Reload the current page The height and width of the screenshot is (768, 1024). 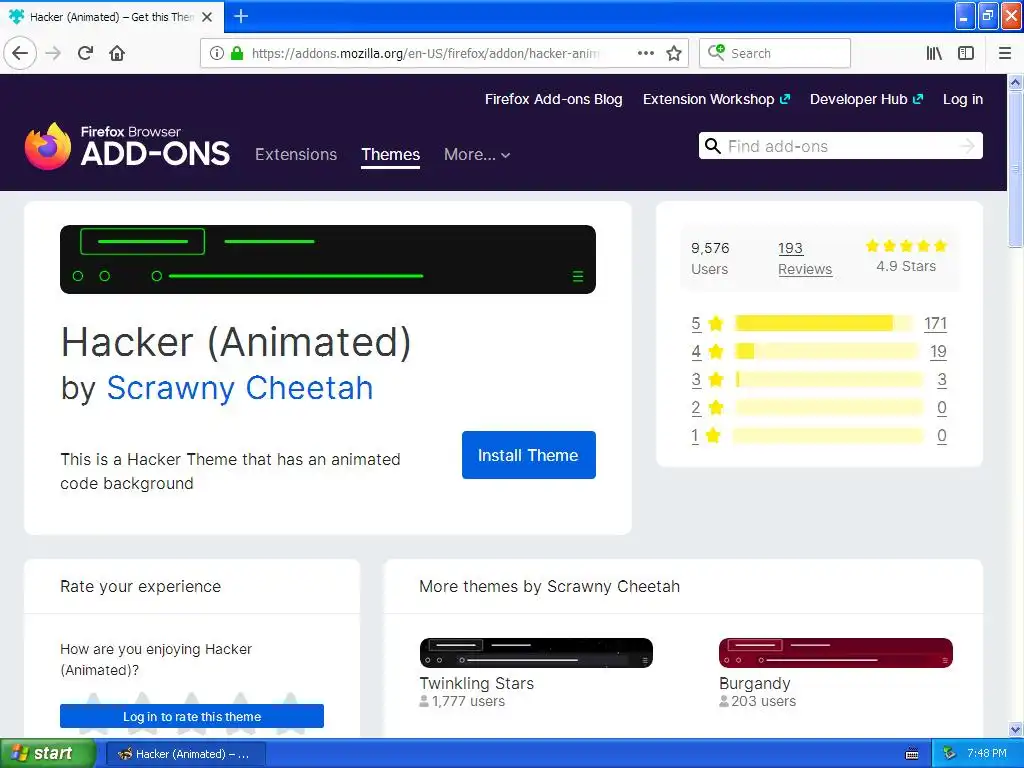click(x=85, y=53)
